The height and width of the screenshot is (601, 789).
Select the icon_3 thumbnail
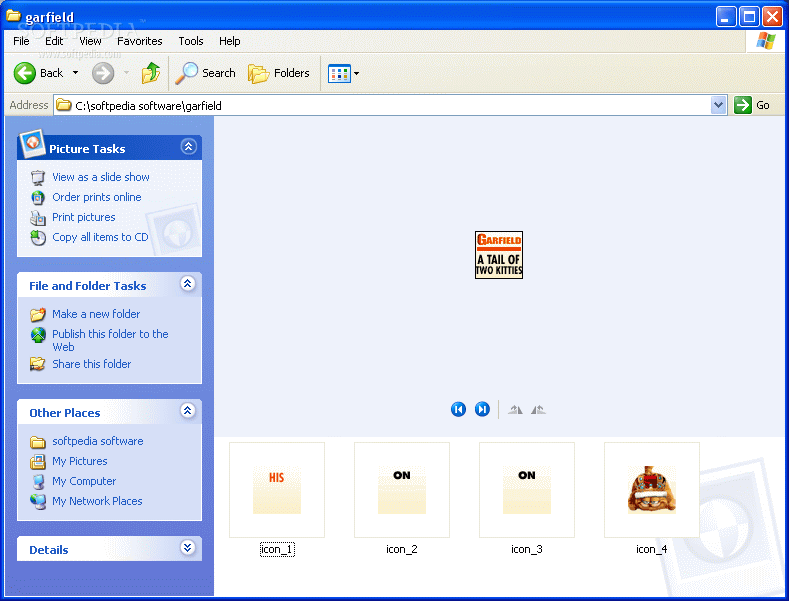coord(527,490)
